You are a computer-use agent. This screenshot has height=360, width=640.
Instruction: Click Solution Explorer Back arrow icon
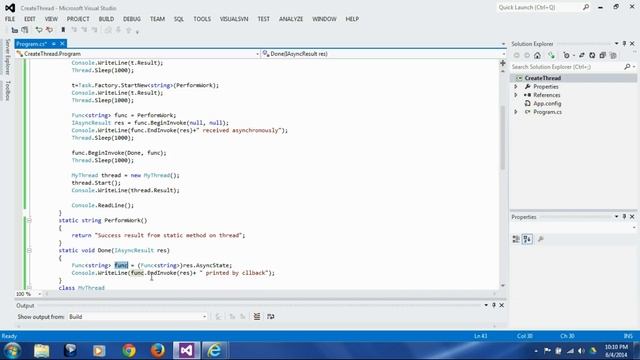click(x=517, y=56)
